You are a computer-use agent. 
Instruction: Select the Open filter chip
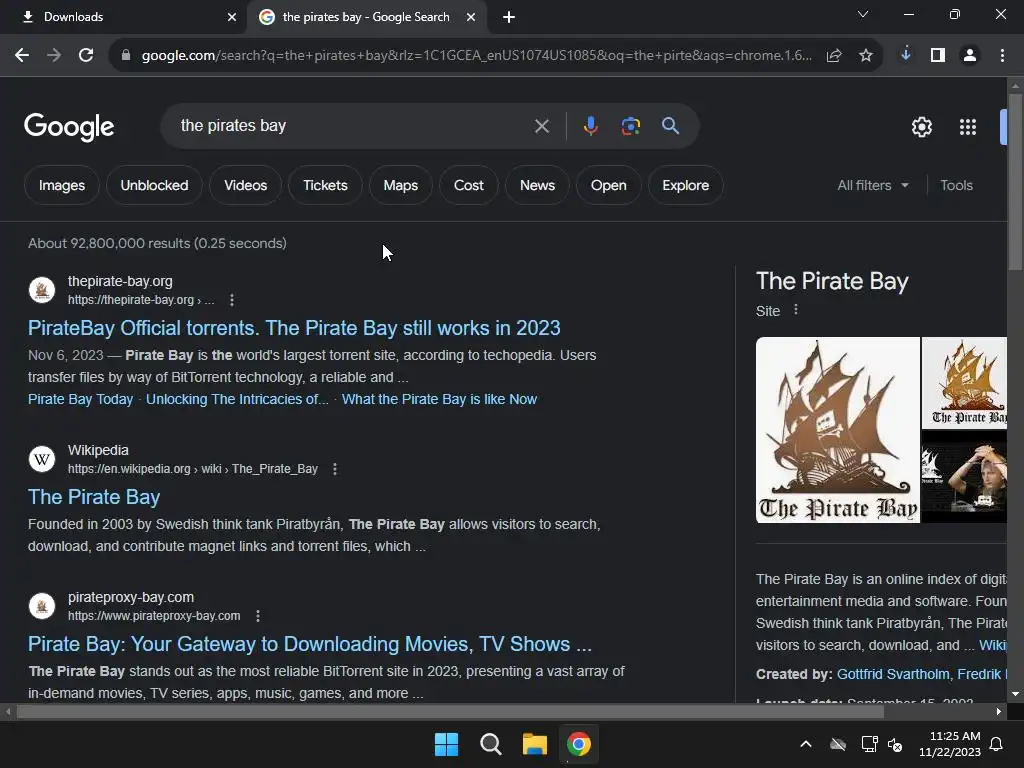coord(609,185)
